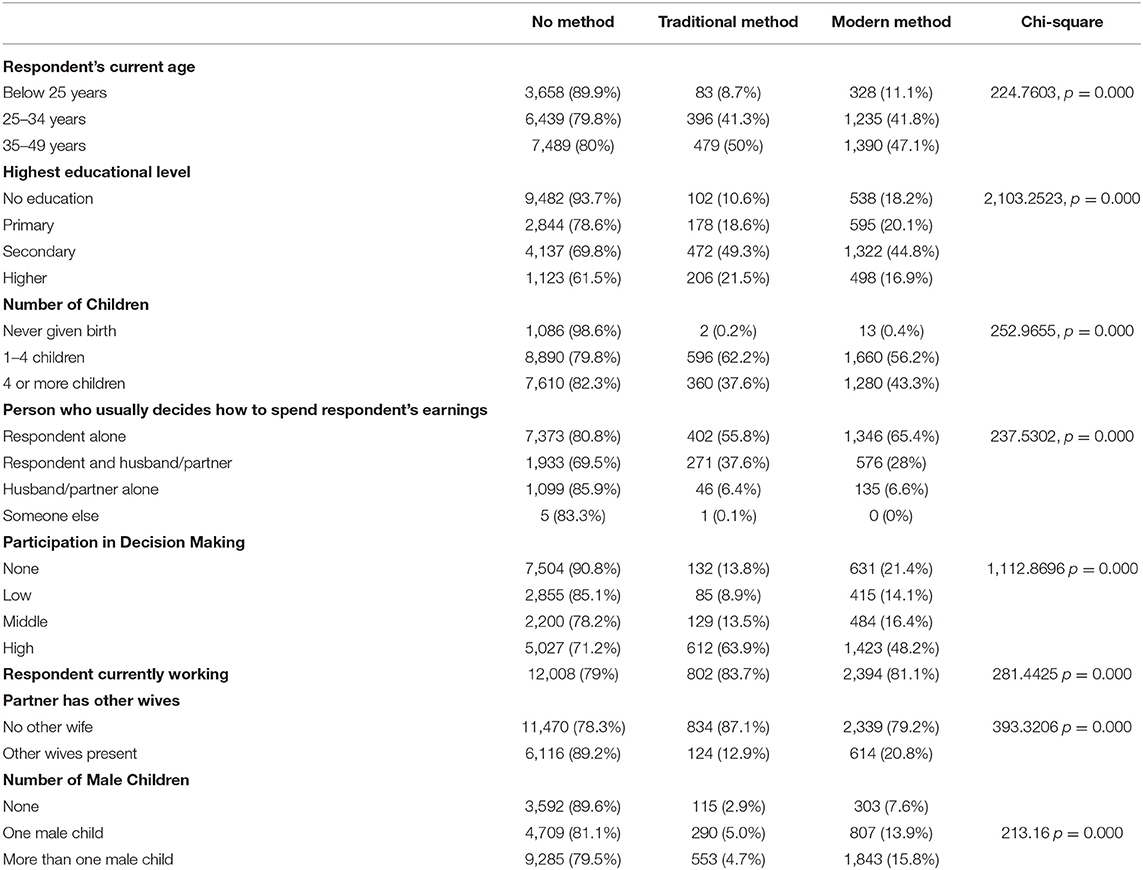Select the 'Partner has other wives' heading
Screen dimensions: 1143x870
click(x=91, y=701)
